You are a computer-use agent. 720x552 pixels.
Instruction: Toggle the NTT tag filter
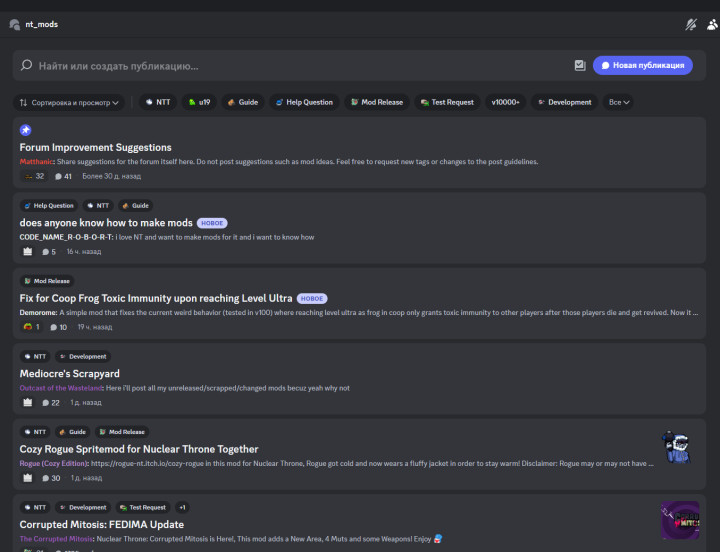point(156,102)
